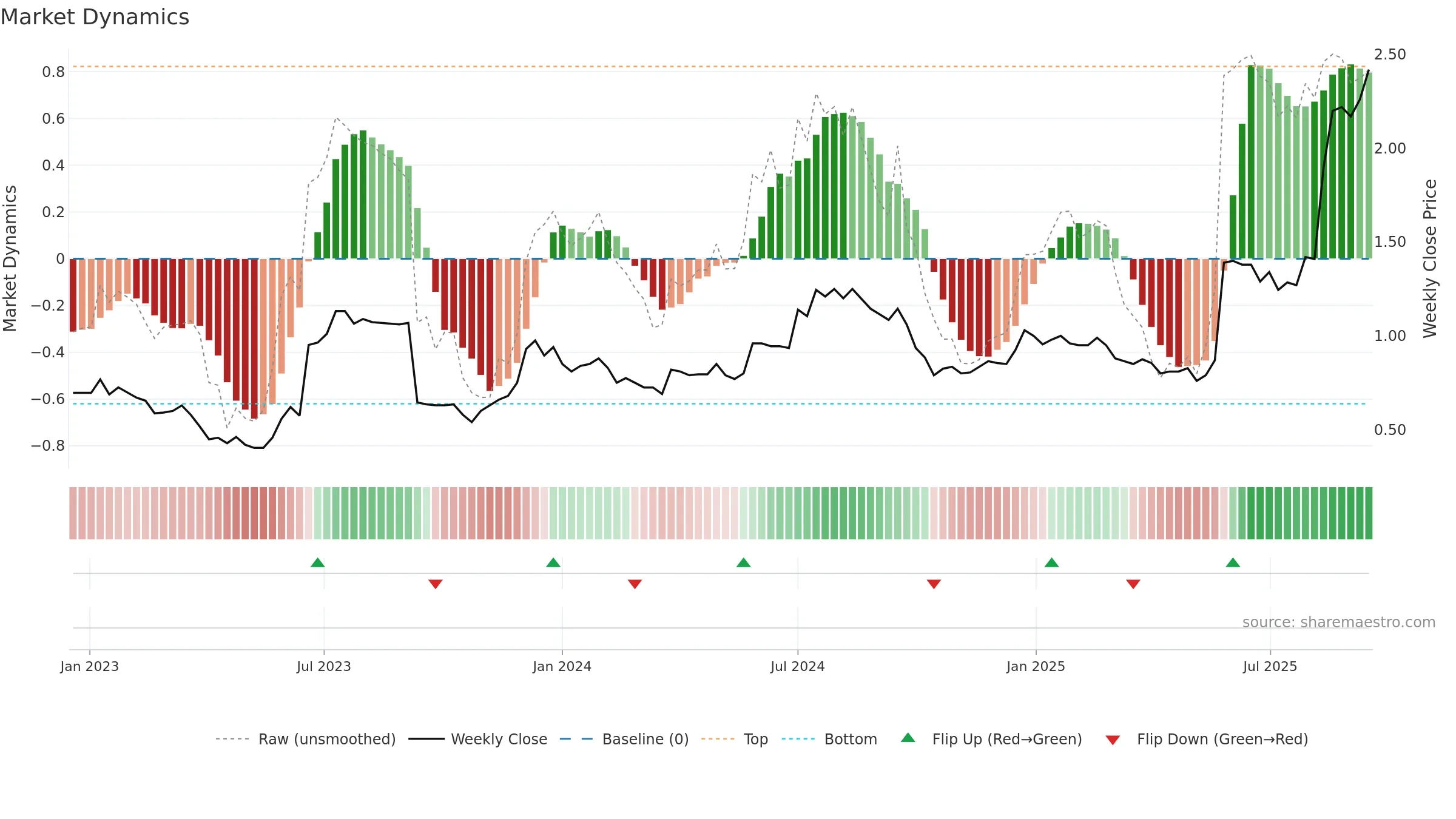
Task: Click the 0.8 left-axis tick label
Action: (x=53, y=72)
